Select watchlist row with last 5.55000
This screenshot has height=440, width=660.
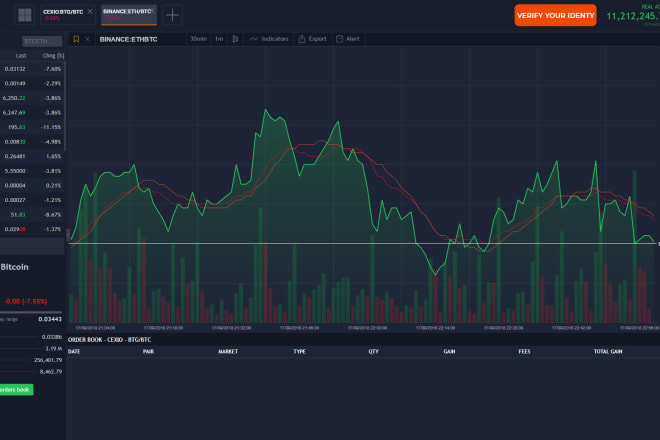coord(32,171)
